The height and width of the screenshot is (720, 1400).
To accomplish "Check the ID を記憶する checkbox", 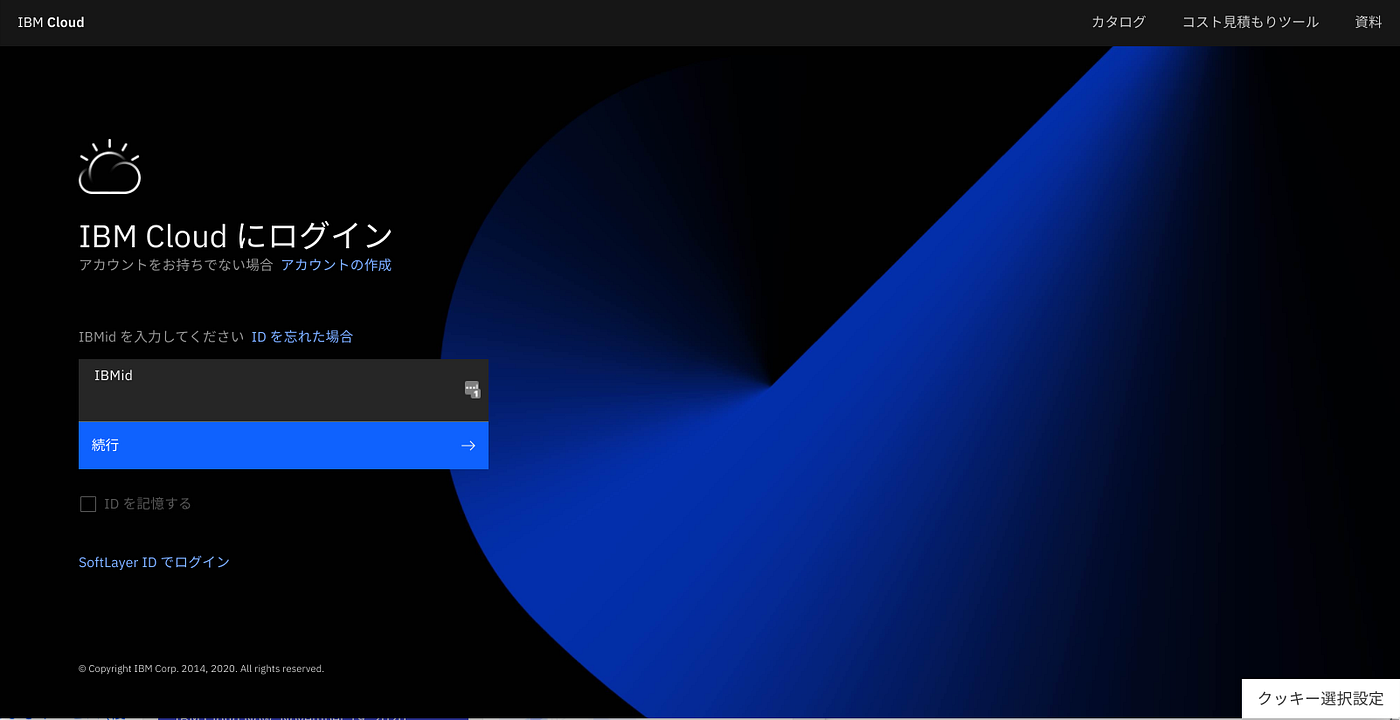I will click(88, 504).
